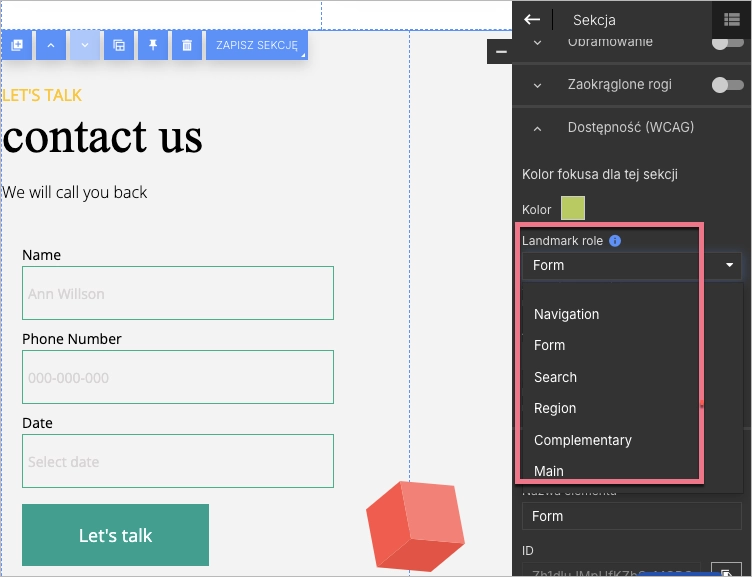Toggle the Zaokrąglone rogi switch

727,85
